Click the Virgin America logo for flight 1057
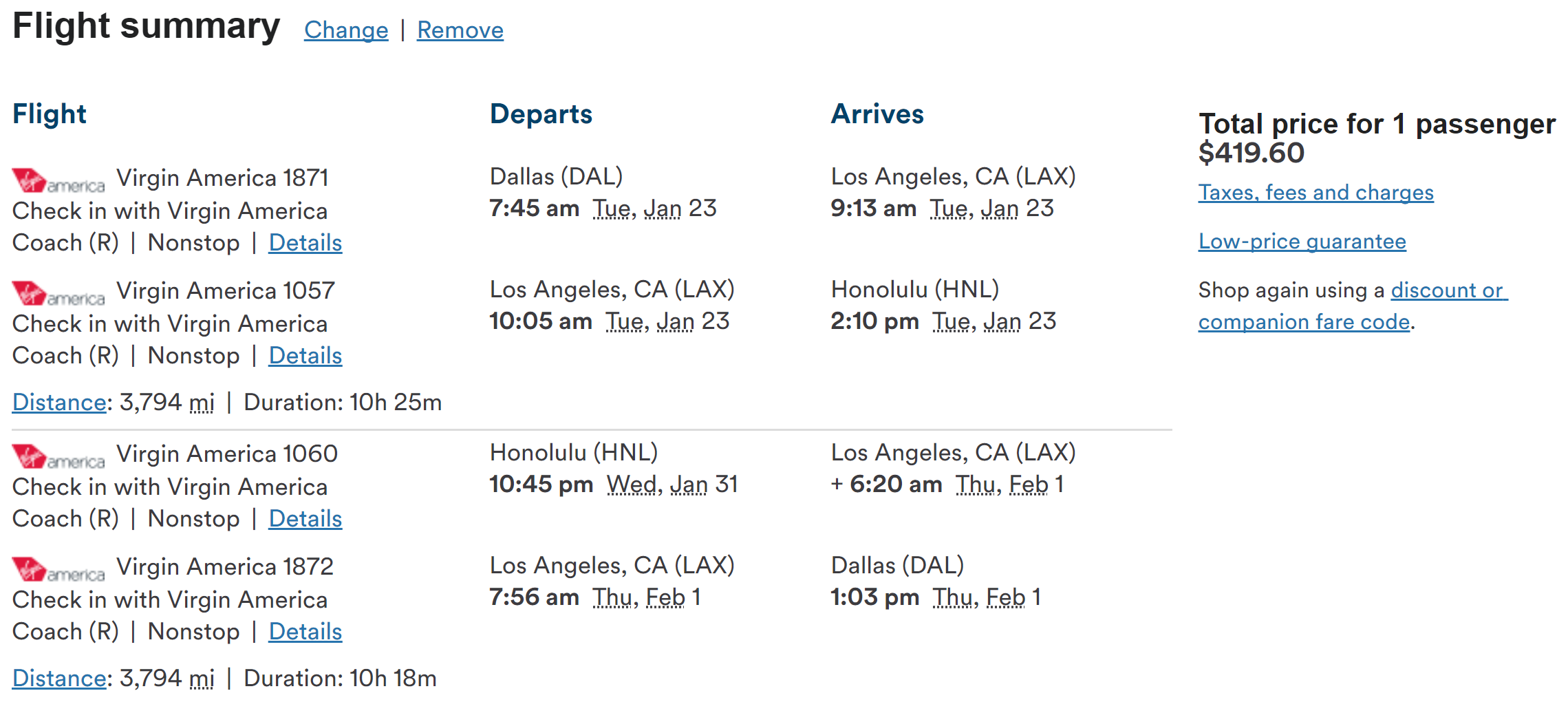 click(58, 294)
